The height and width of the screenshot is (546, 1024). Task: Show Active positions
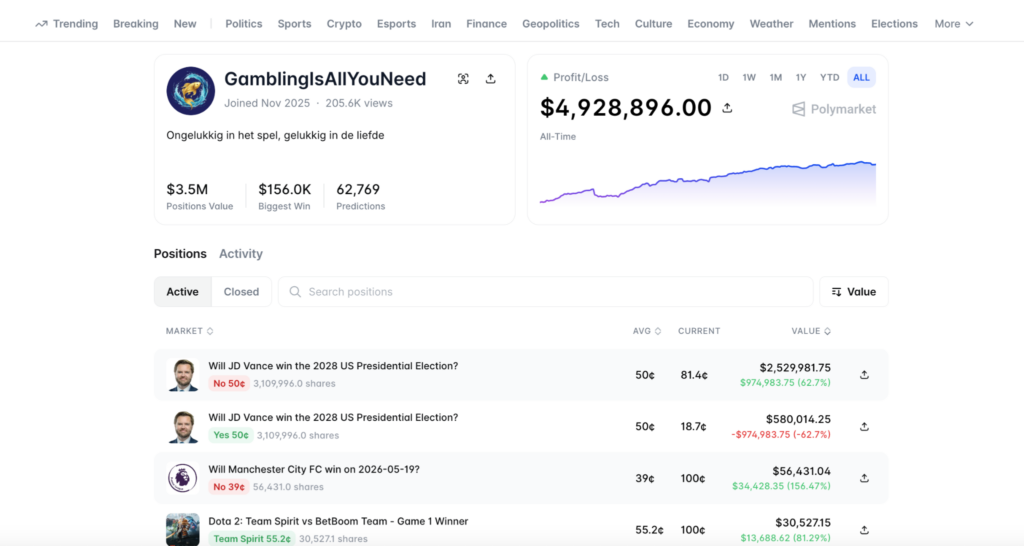(182, 292)
